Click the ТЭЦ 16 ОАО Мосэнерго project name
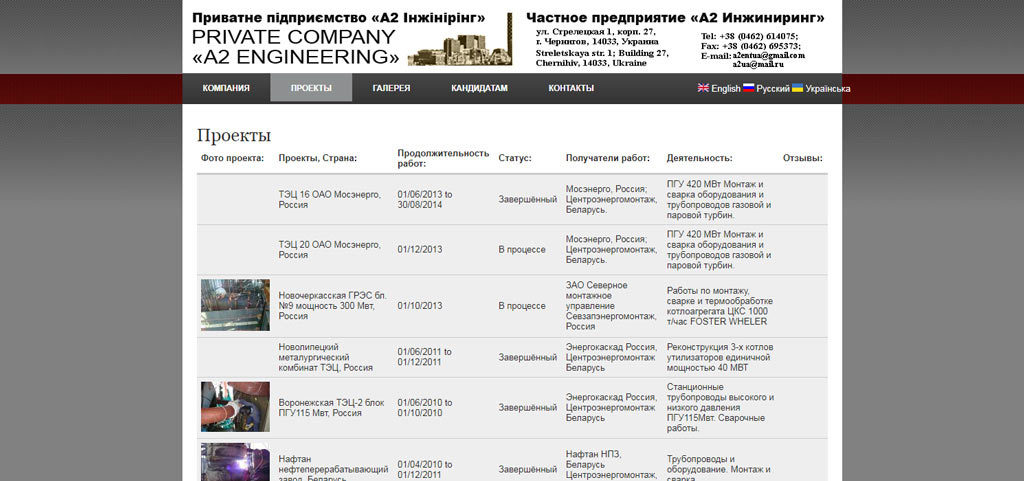Viewport: 1024px width, 481px height. click(x=329, y=200)
